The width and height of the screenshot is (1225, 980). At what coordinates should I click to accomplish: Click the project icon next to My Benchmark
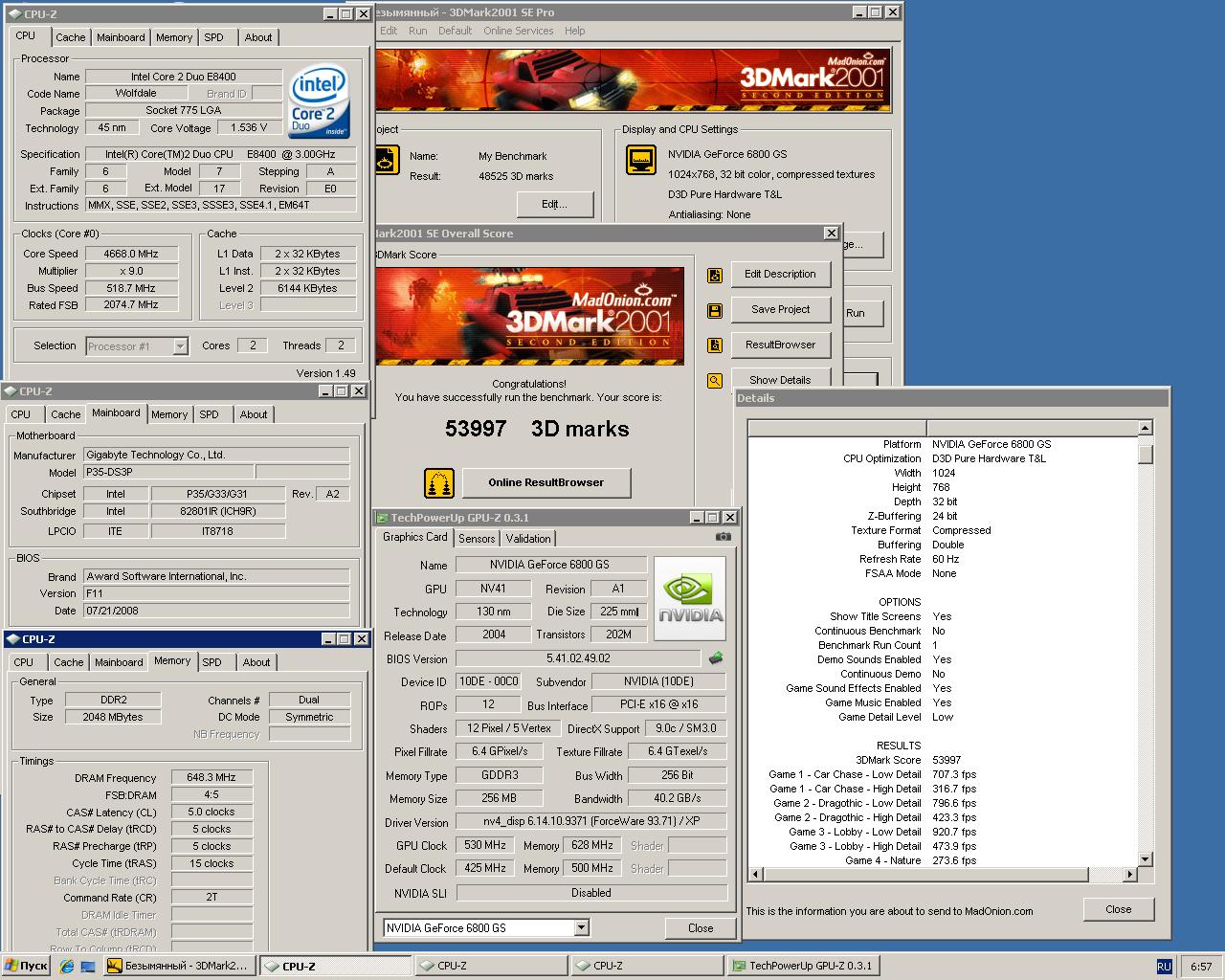pos(387,160)
